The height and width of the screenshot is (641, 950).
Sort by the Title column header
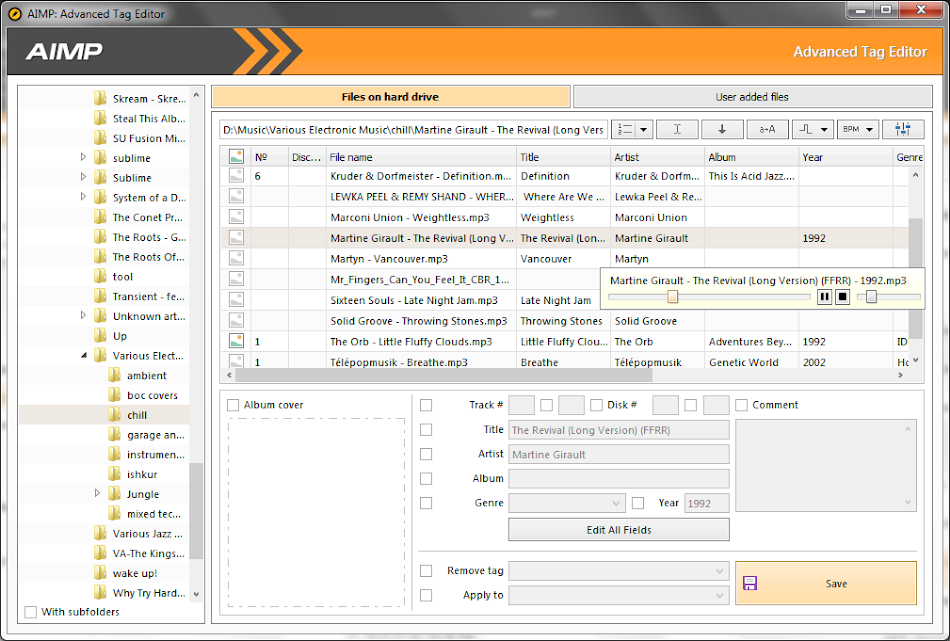563,157
